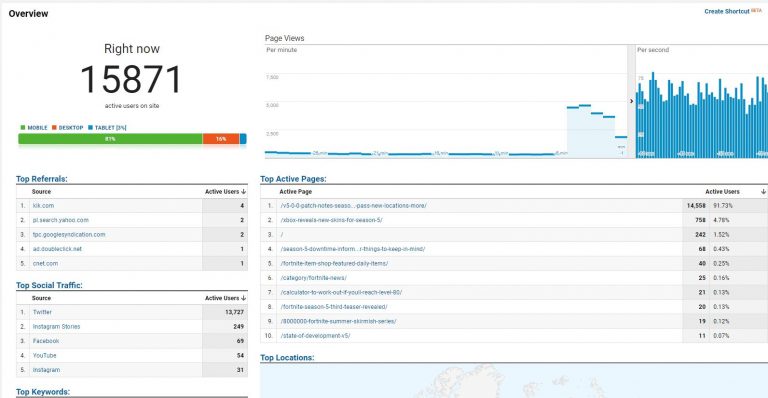
Task: Select the TABLET legend item
Action: click(107, 128)
